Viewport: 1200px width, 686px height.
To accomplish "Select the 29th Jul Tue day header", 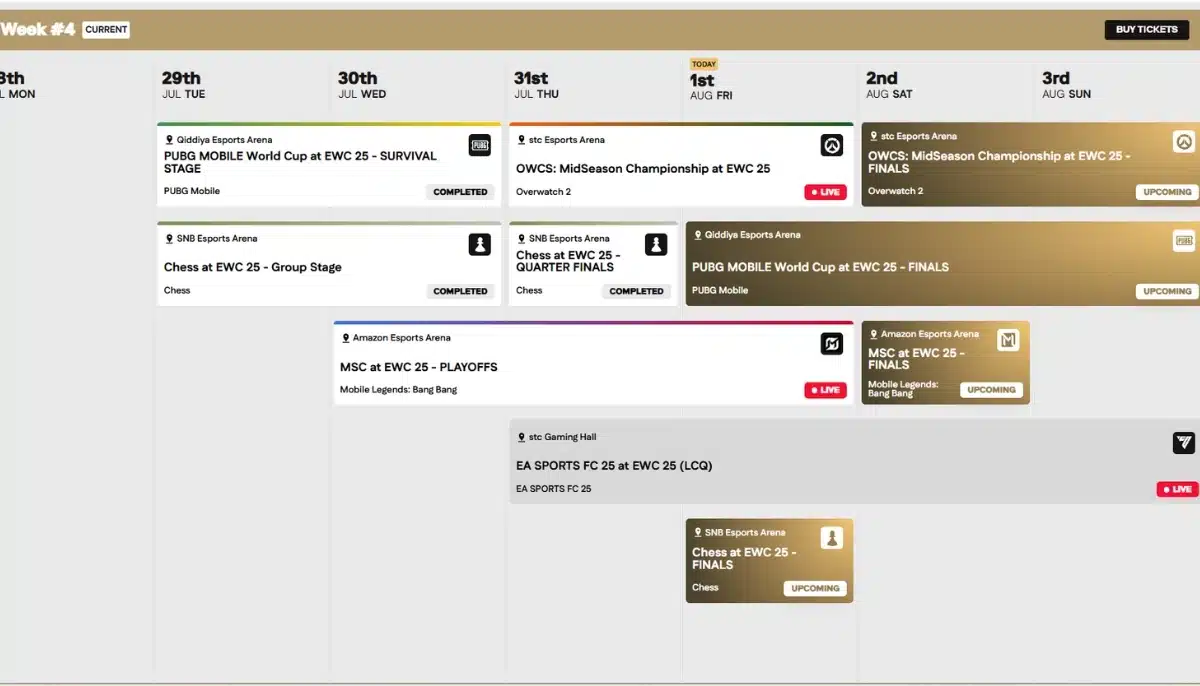I will (184, 85).
